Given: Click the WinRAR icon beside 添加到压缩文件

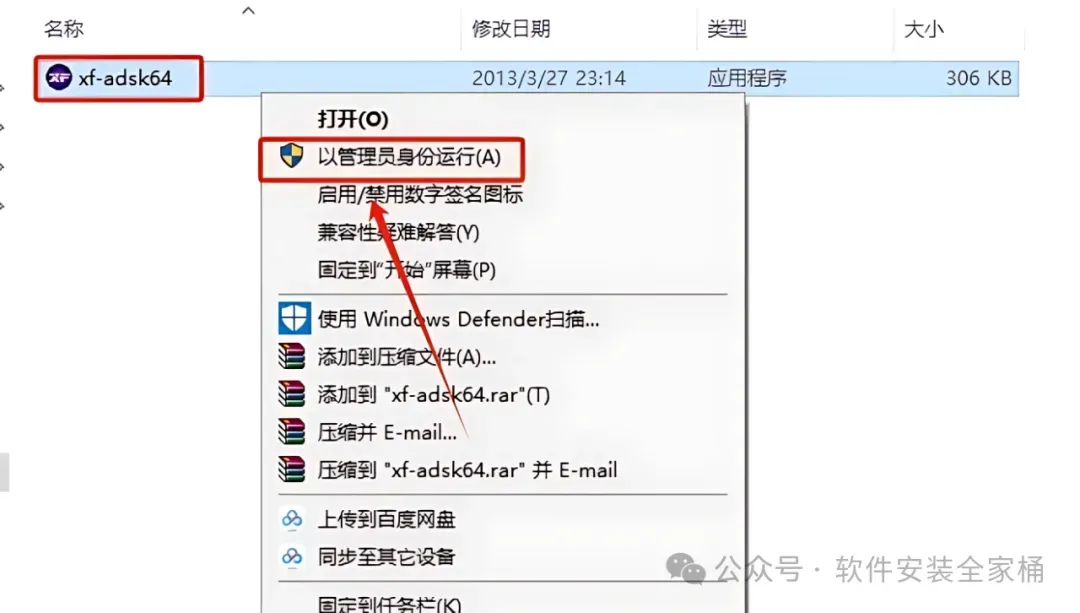Looking at the screenshot, I should 291,356.
